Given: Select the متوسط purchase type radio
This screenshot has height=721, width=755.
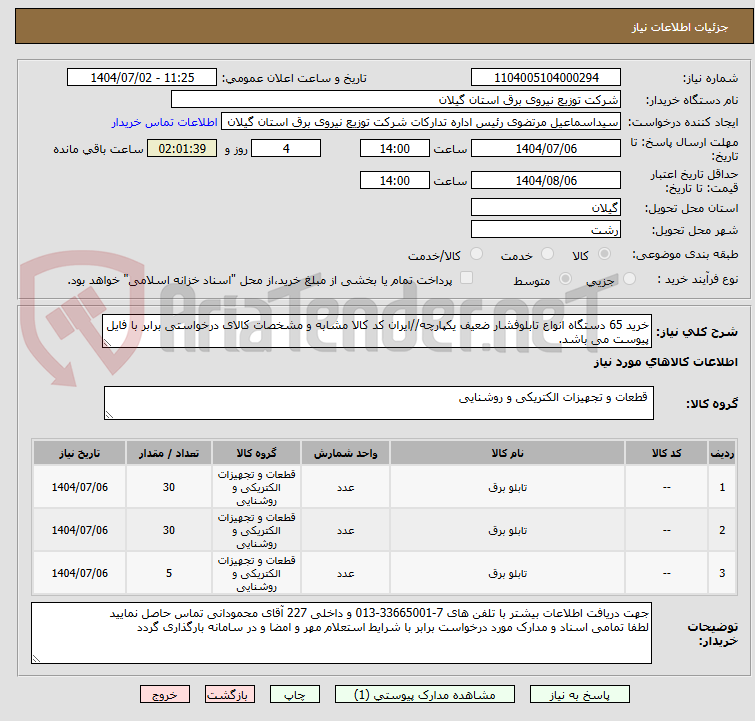Looking at the screenshot, I should pyautogui.click(x=565, y=278).
